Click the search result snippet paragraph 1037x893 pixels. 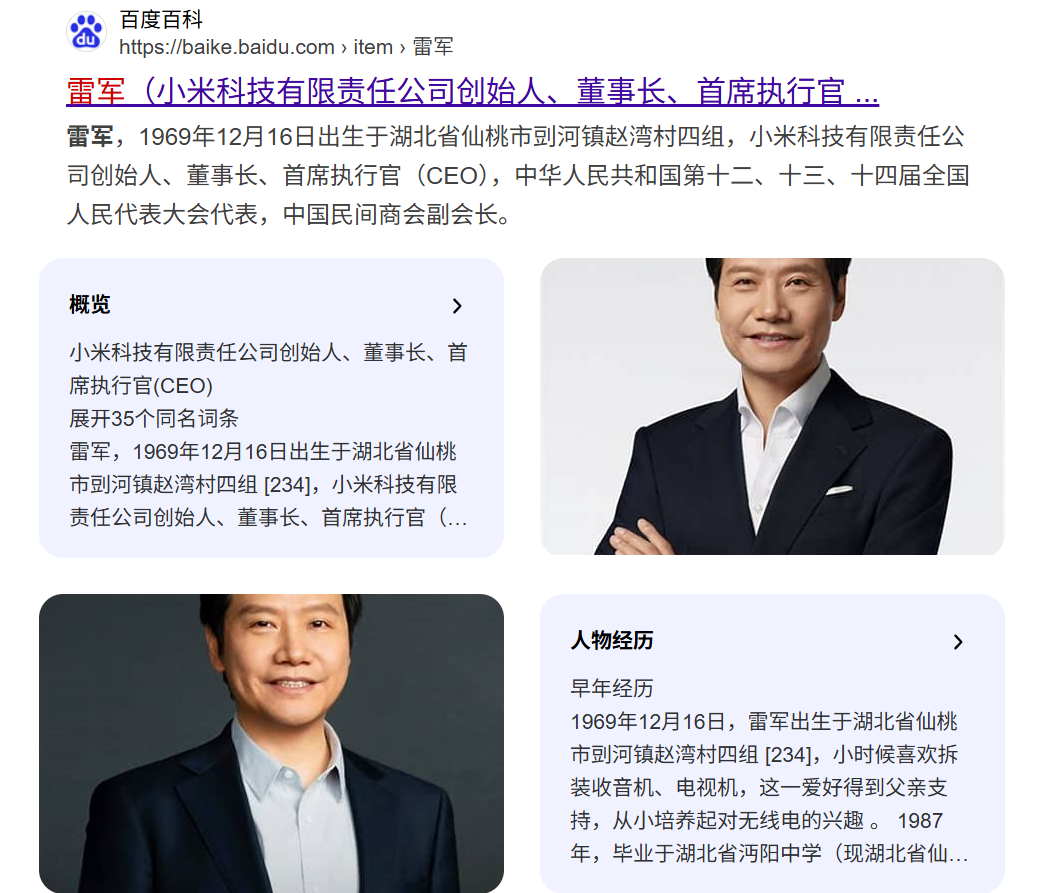pyautogui.click(x=518, y=175)
